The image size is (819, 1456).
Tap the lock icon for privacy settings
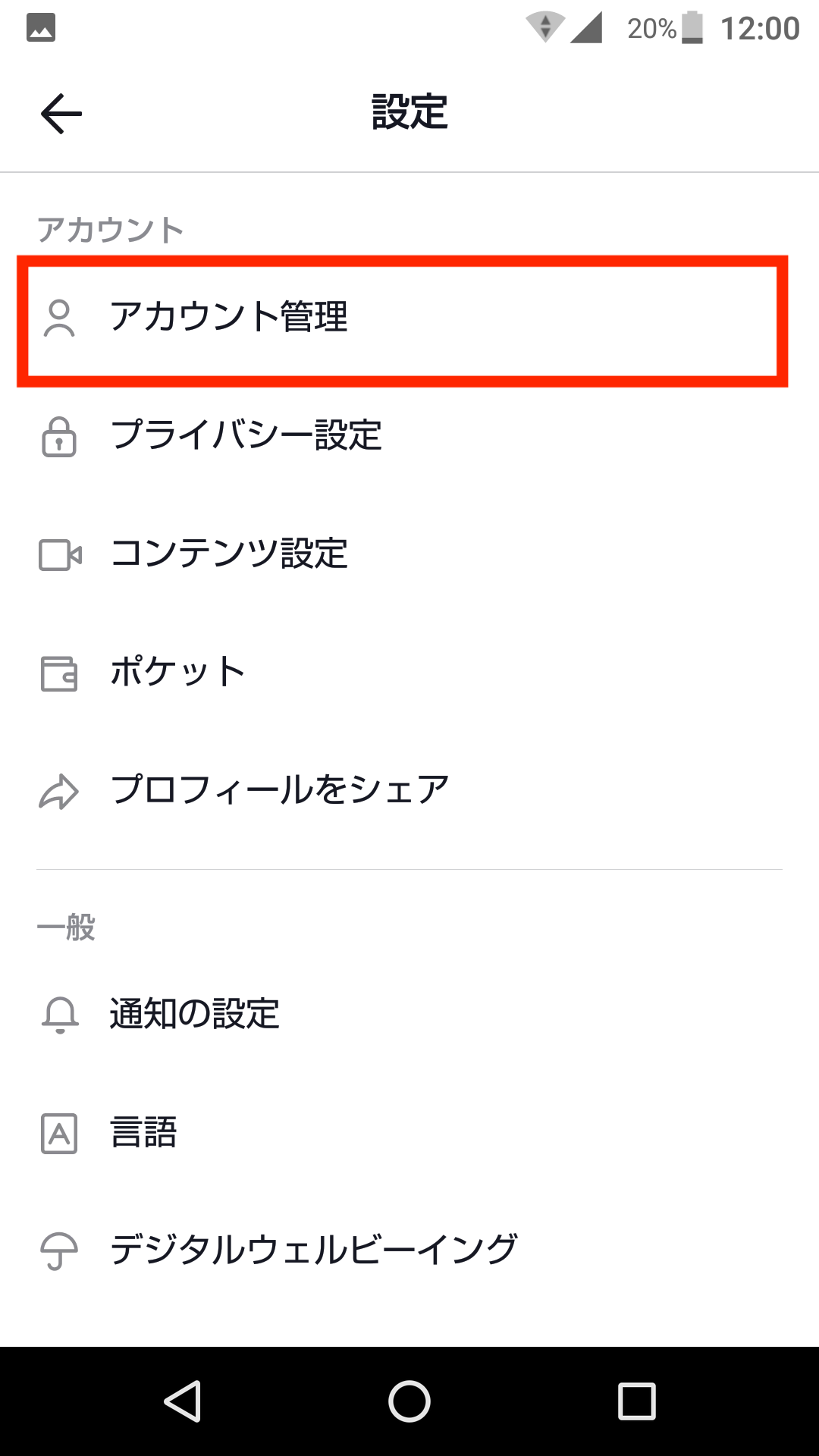59,437
